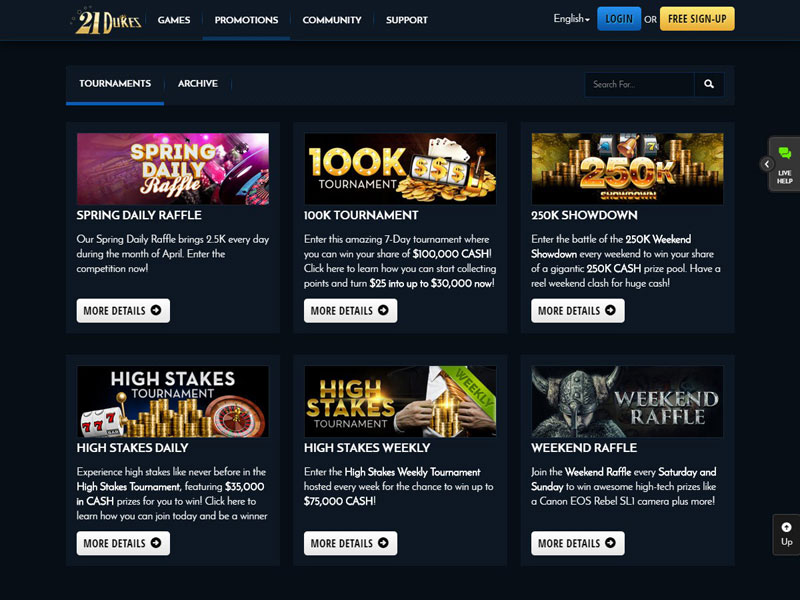Switch to the Archive tab
This screenshot has height=600, width=800.
(198, 84)
